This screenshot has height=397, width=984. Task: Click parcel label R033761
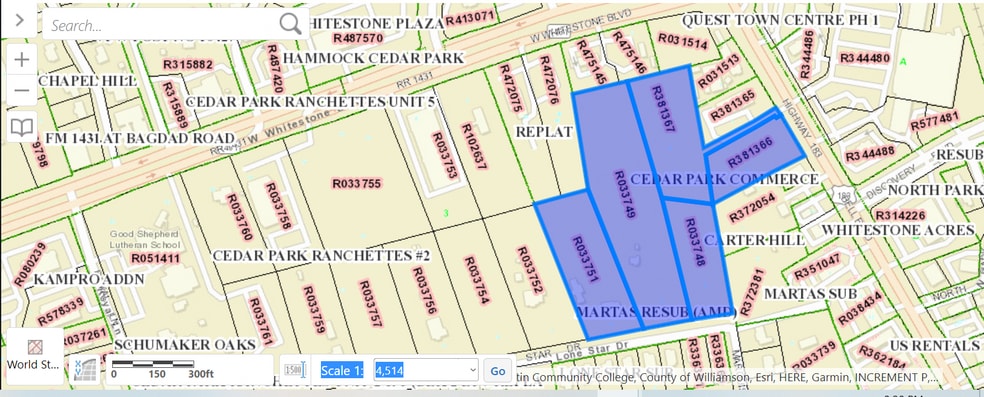[261, 321]
